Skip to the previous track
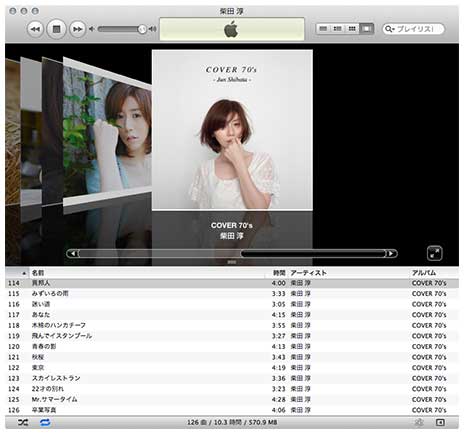Viewport: 464px width, 434px height. 35,29
